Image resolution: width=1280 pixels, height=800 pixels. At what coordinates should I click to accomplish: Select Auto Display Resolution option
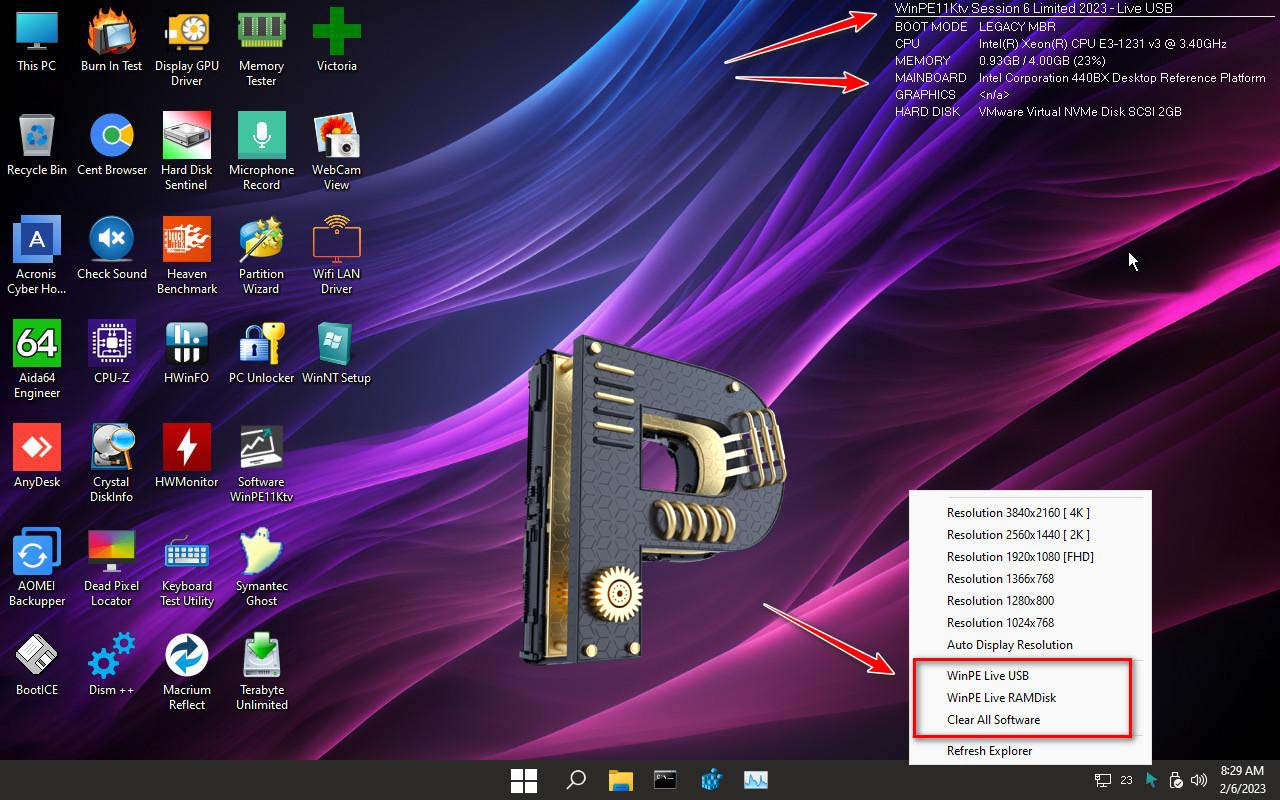point(1009,645)
